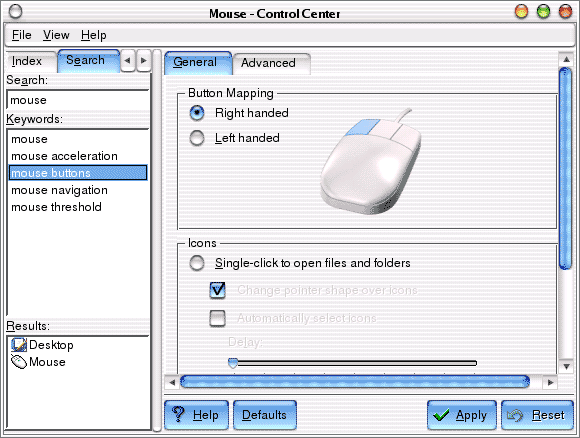Switch to the Advanced tab
580x438 pixels.
[x=269, y=63]
